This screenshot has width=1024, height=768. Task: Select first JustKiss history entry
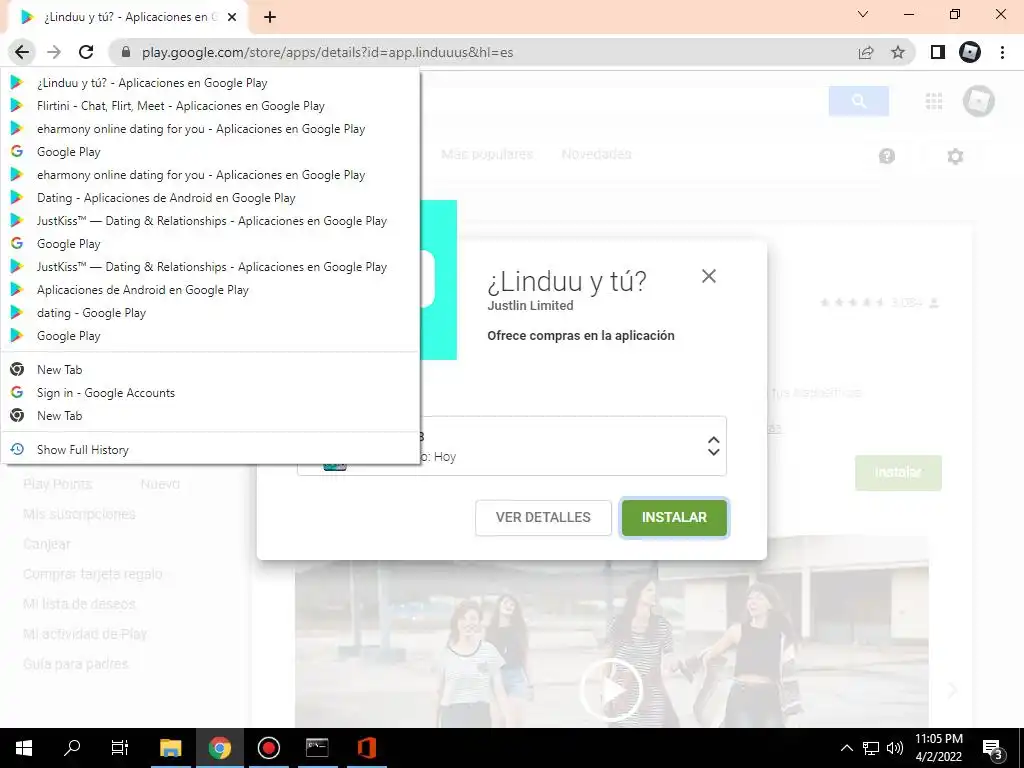coord(210,221)
